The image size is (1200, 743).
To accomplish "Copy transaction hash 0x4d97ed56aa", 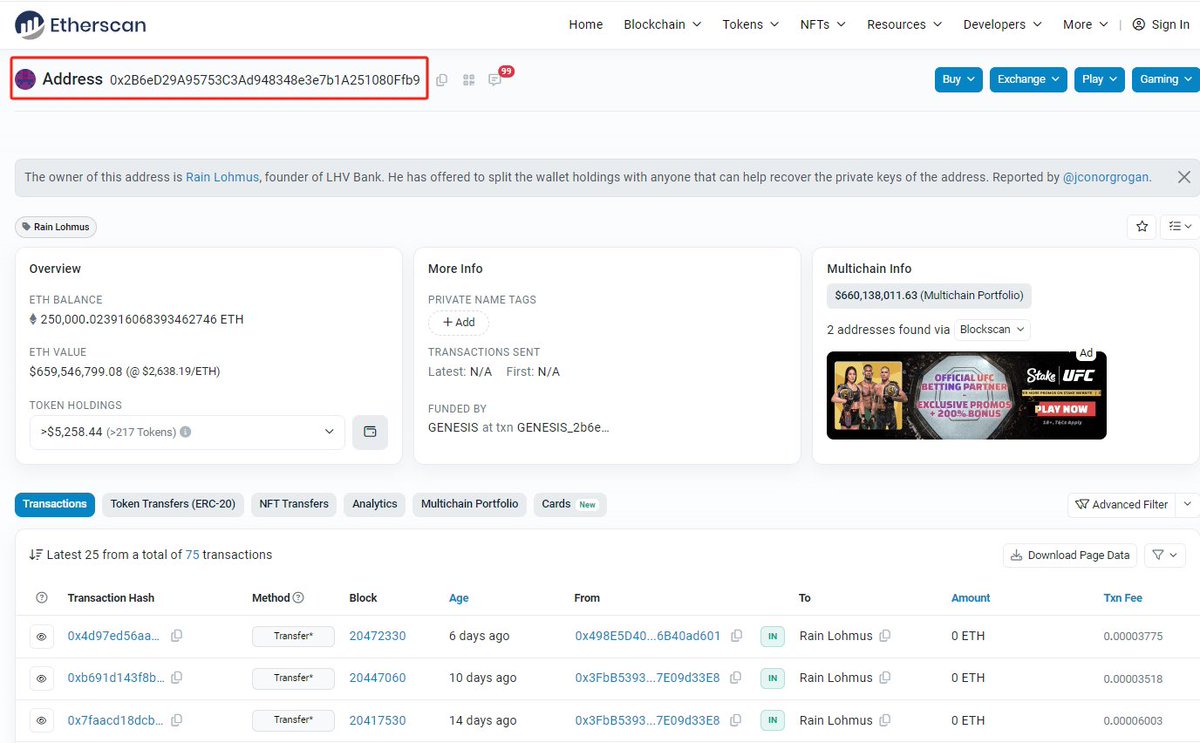I will 177,636.
